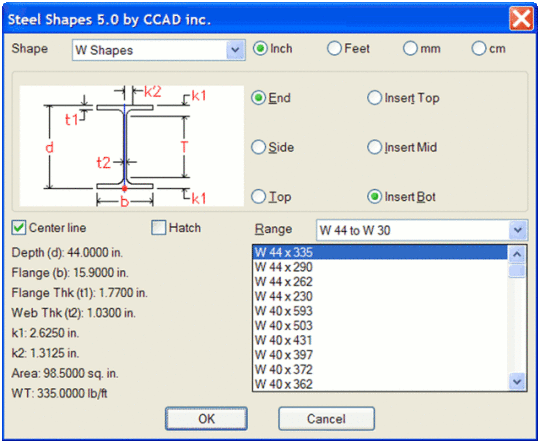Screen dimensions: 540x443
Task: Select W 40 x 593 in list
Action: click(x=380, y=311)
